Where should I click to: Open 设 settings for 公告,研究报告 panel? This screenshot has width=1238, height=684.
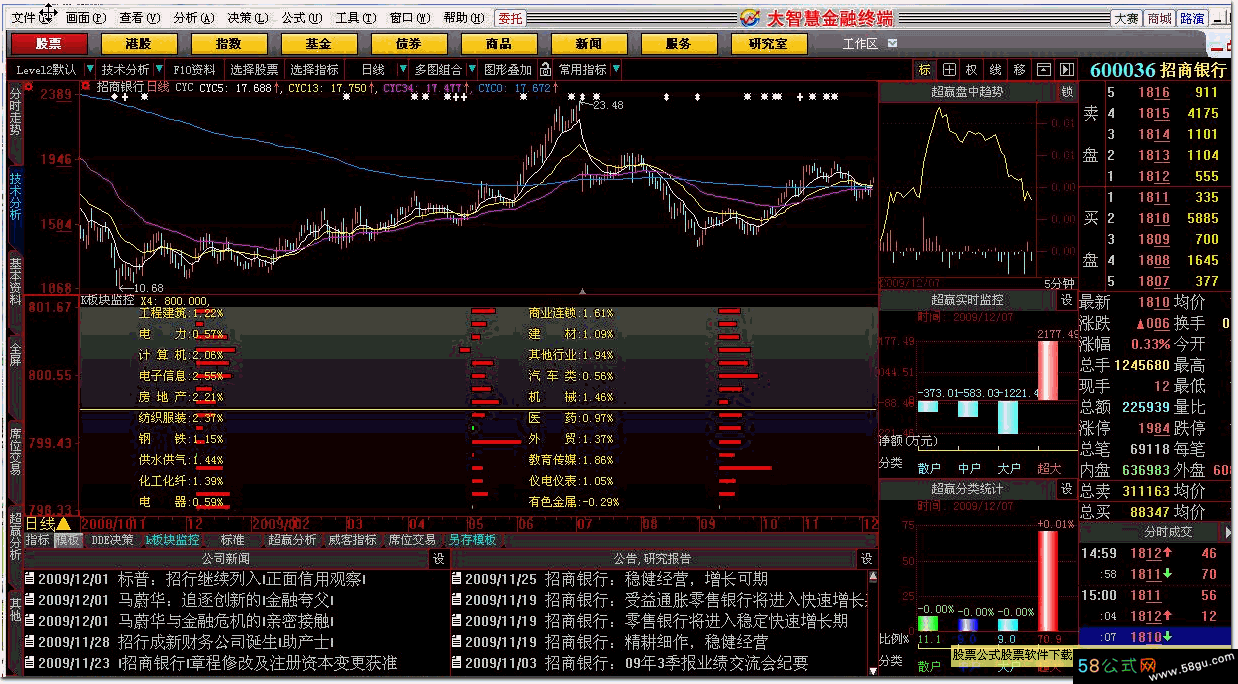tap(866, 559)
